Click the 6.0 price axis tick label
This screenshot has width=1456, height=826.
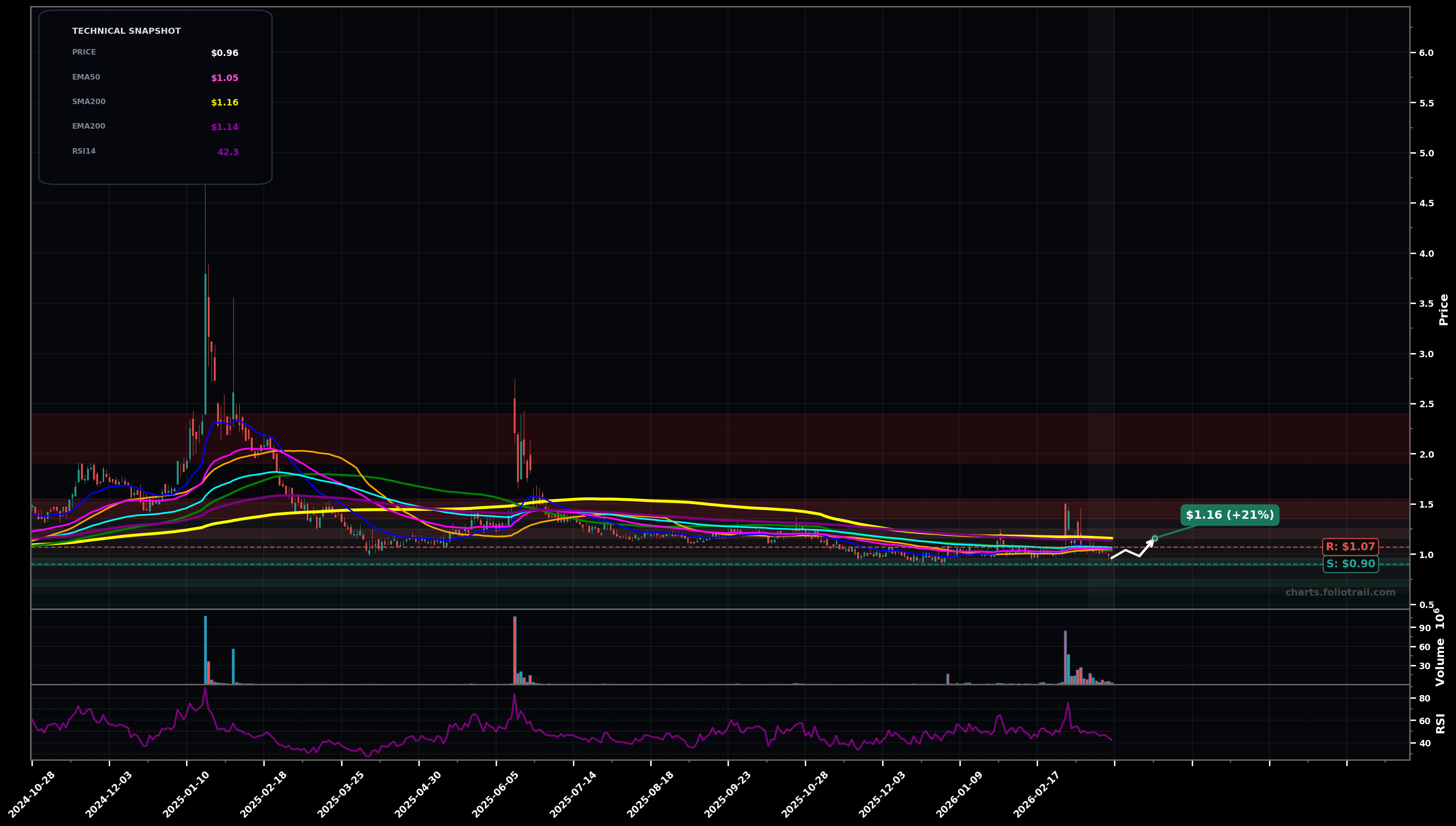pyautogui.click(x=1425, y=53)
